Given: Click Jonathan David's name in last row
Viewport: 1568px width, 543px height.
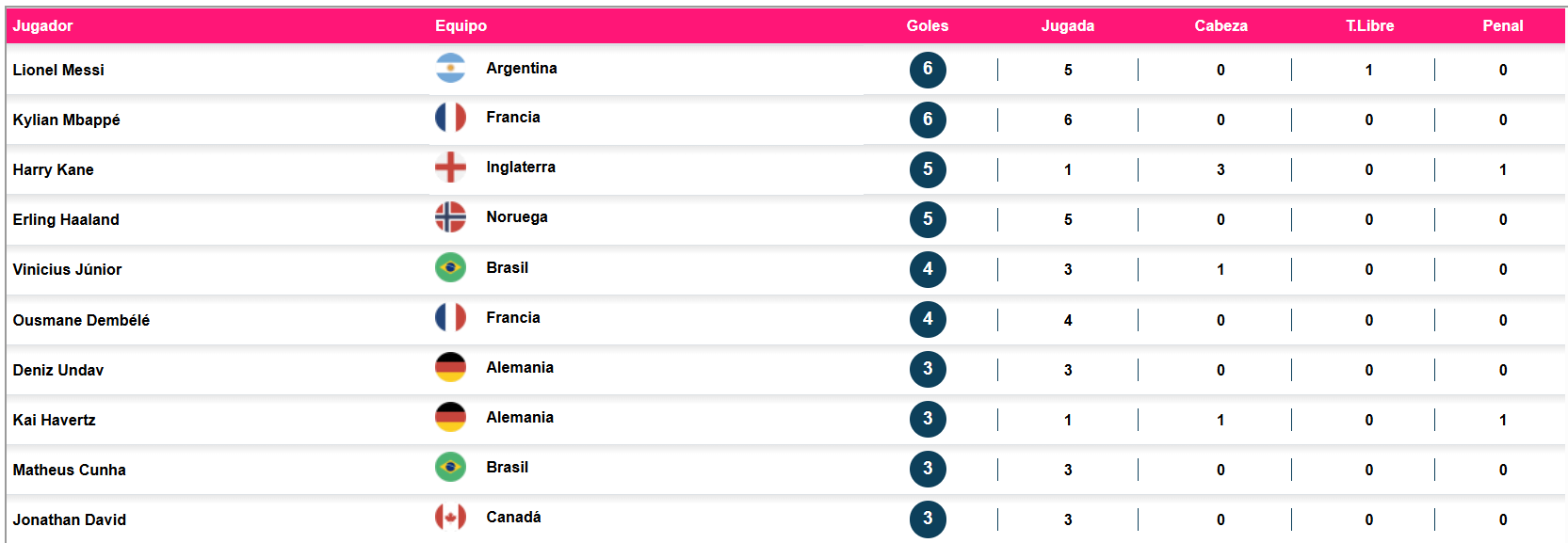Looking at the screenshot, I should click(69, 519).
